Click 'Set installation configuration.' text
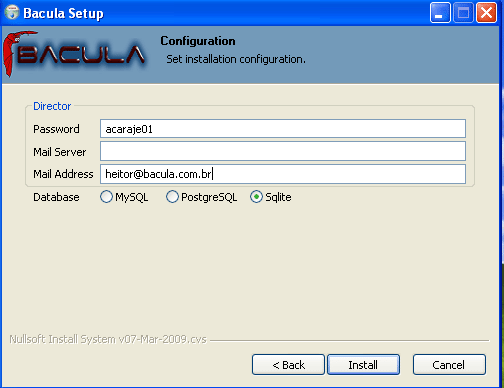 point(236,59)
